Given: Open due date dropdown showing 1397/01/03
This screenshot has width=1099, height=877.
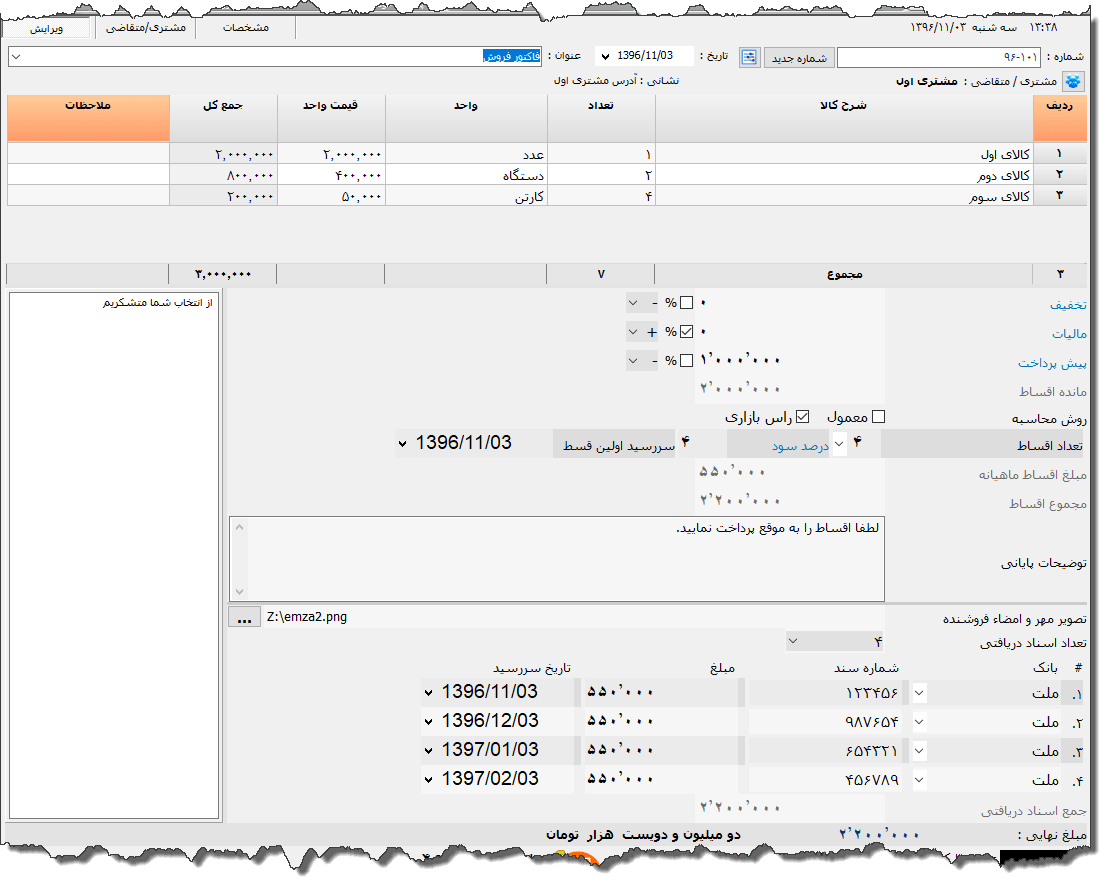Looking at the screenshot, I should [429, 750].
